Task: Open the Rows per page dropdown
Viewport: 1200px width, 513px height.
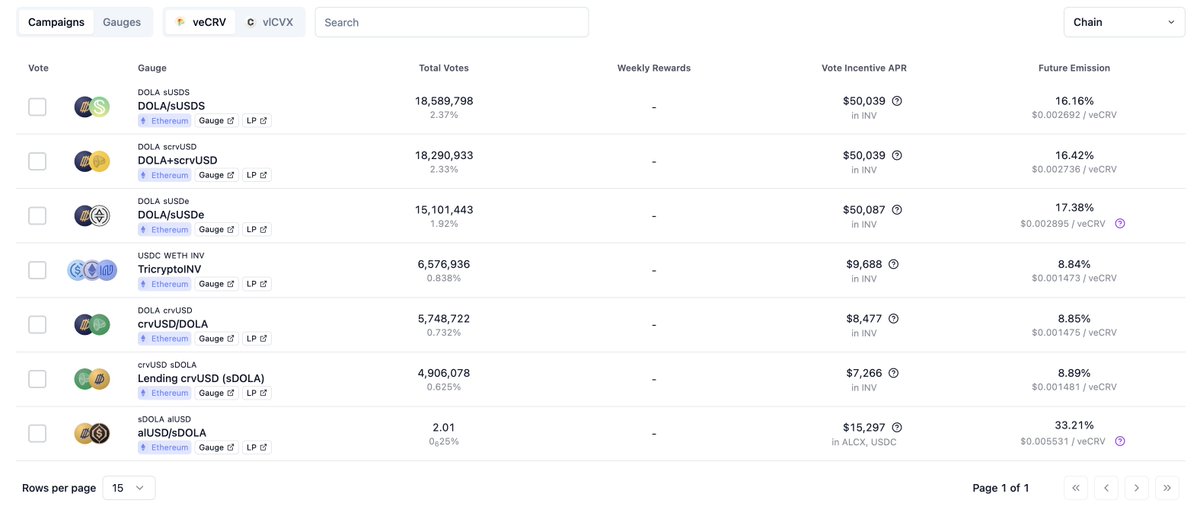Action: (x=129, y=488)
